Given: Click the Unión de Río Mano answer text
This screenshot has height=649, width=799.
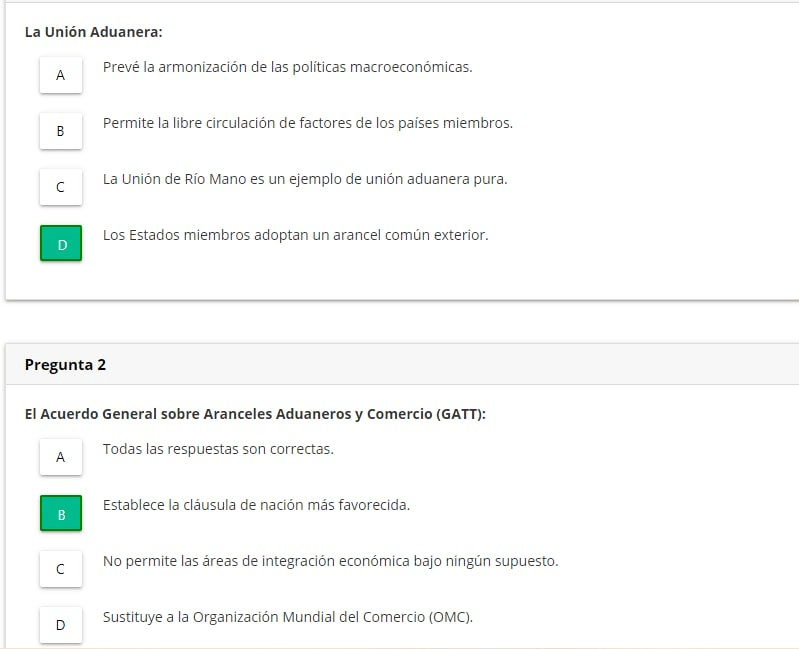Looking at the screenshot, I should [305, 179].
